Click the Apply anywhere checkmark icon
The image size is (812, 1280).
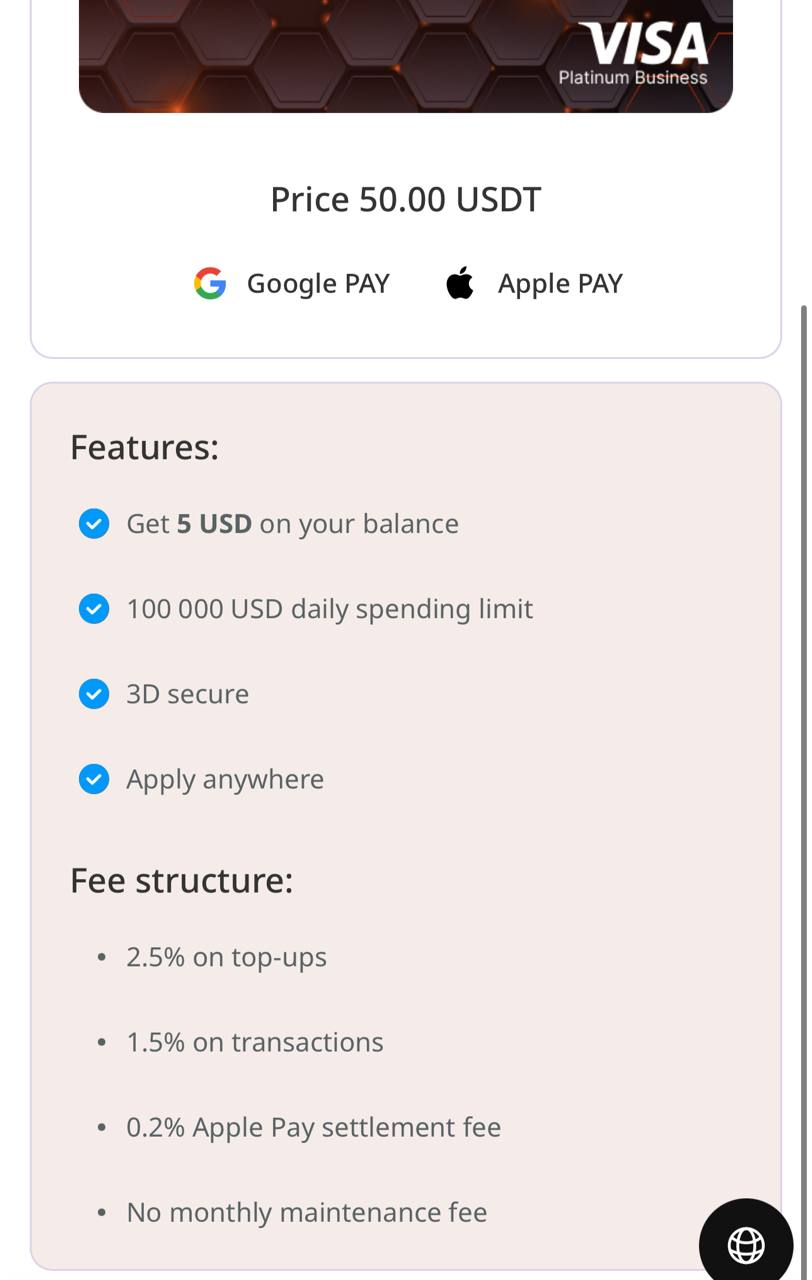pos(94,779)
